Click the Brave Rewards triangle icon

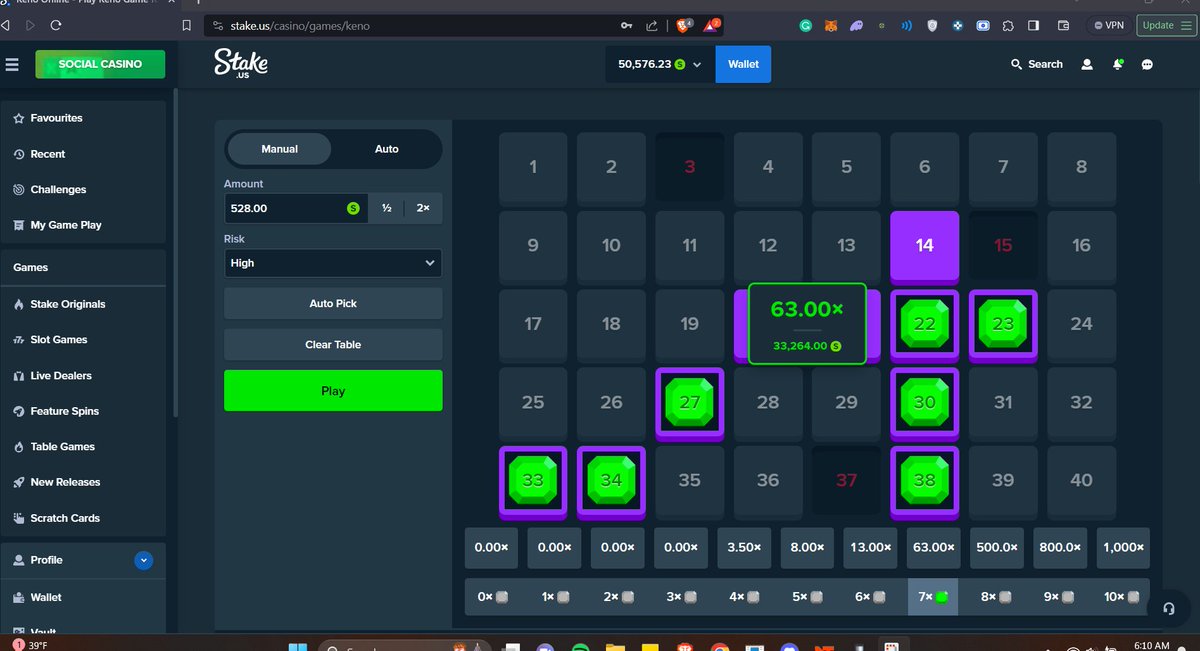[712, 25]
